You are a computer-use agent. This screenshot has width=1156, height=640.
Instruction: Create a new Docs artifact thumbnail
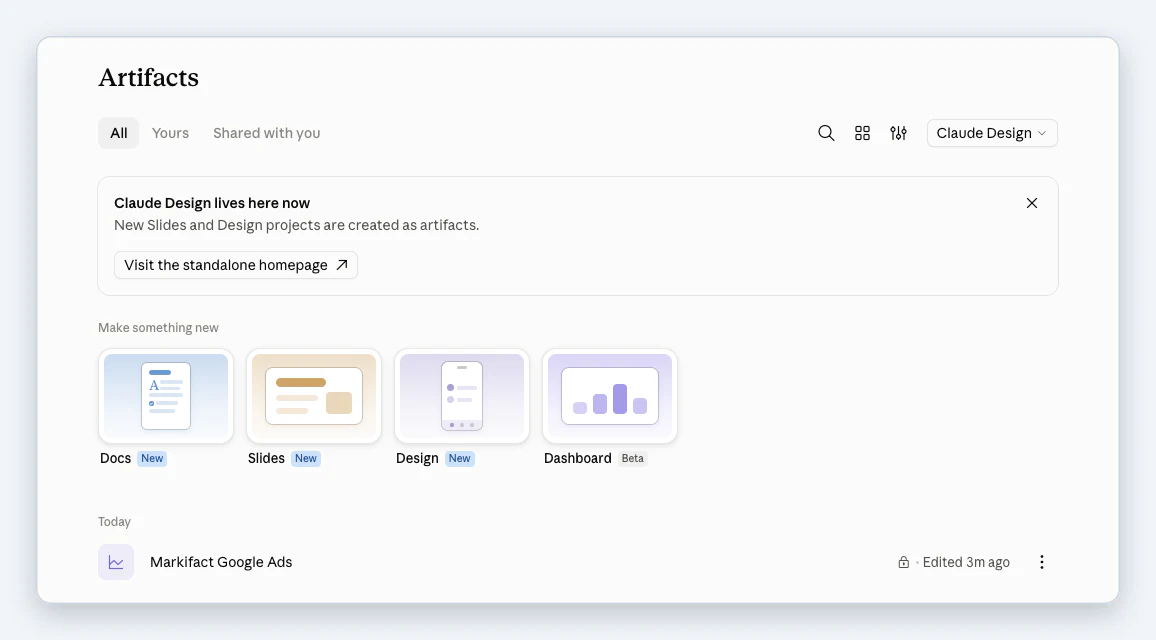click(166, 396)
